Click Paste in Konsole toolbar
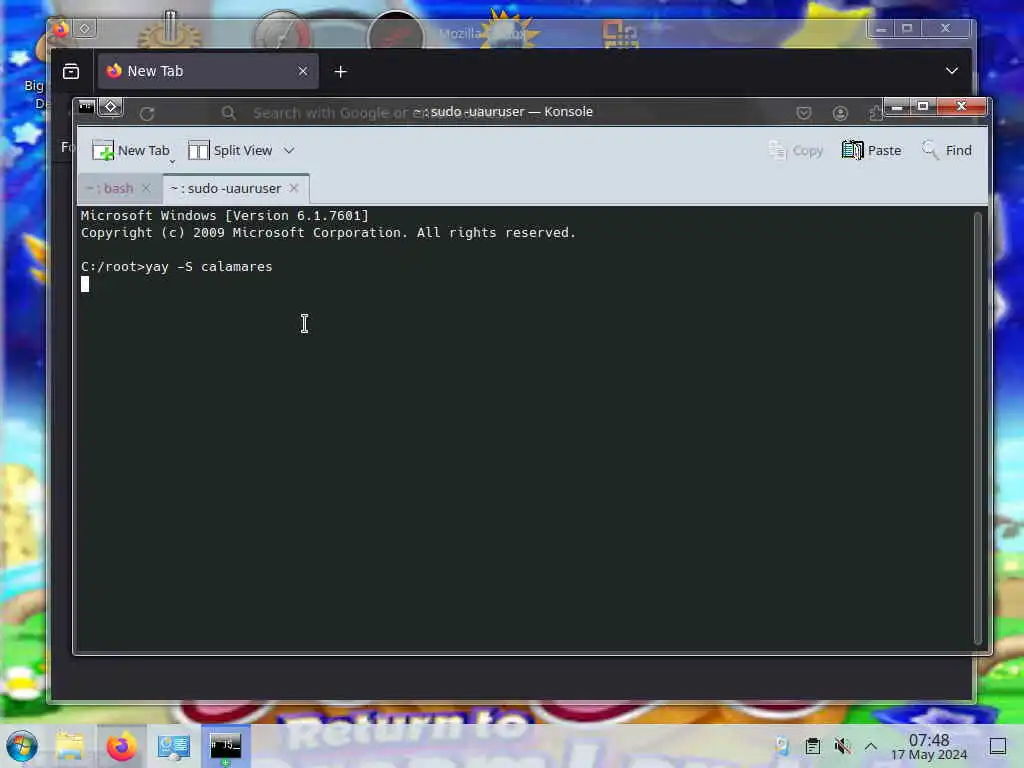This screenshot has width=1024, height=768. [x=871, y=150]
